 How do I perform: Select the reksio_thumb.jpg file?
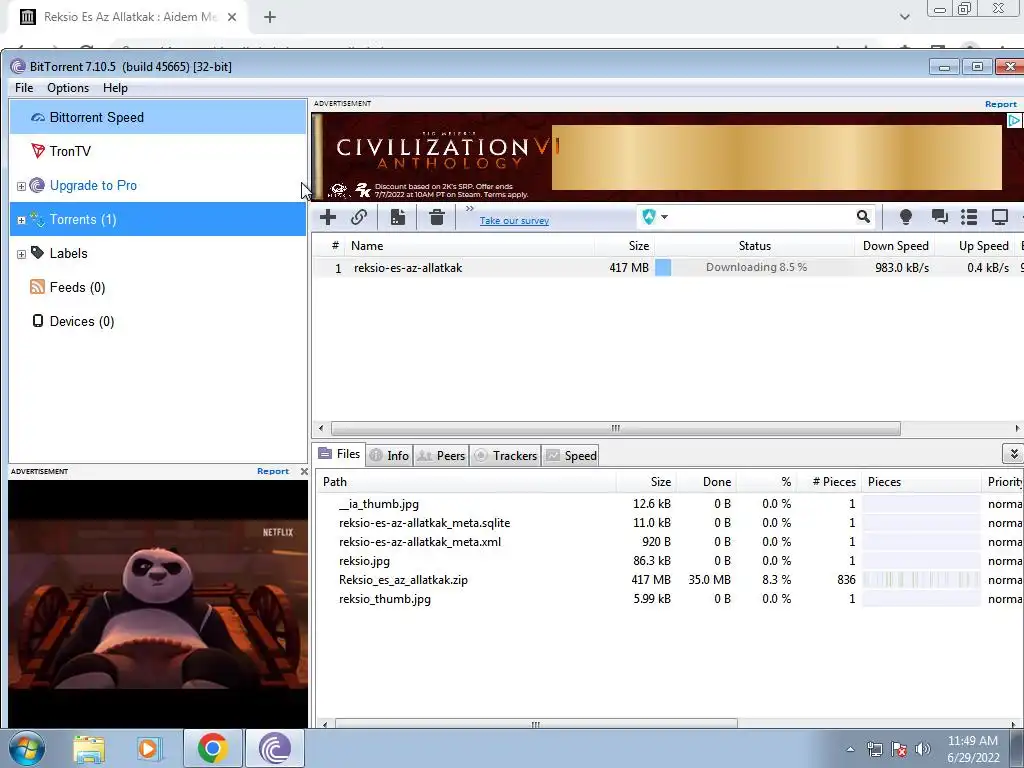669,599
